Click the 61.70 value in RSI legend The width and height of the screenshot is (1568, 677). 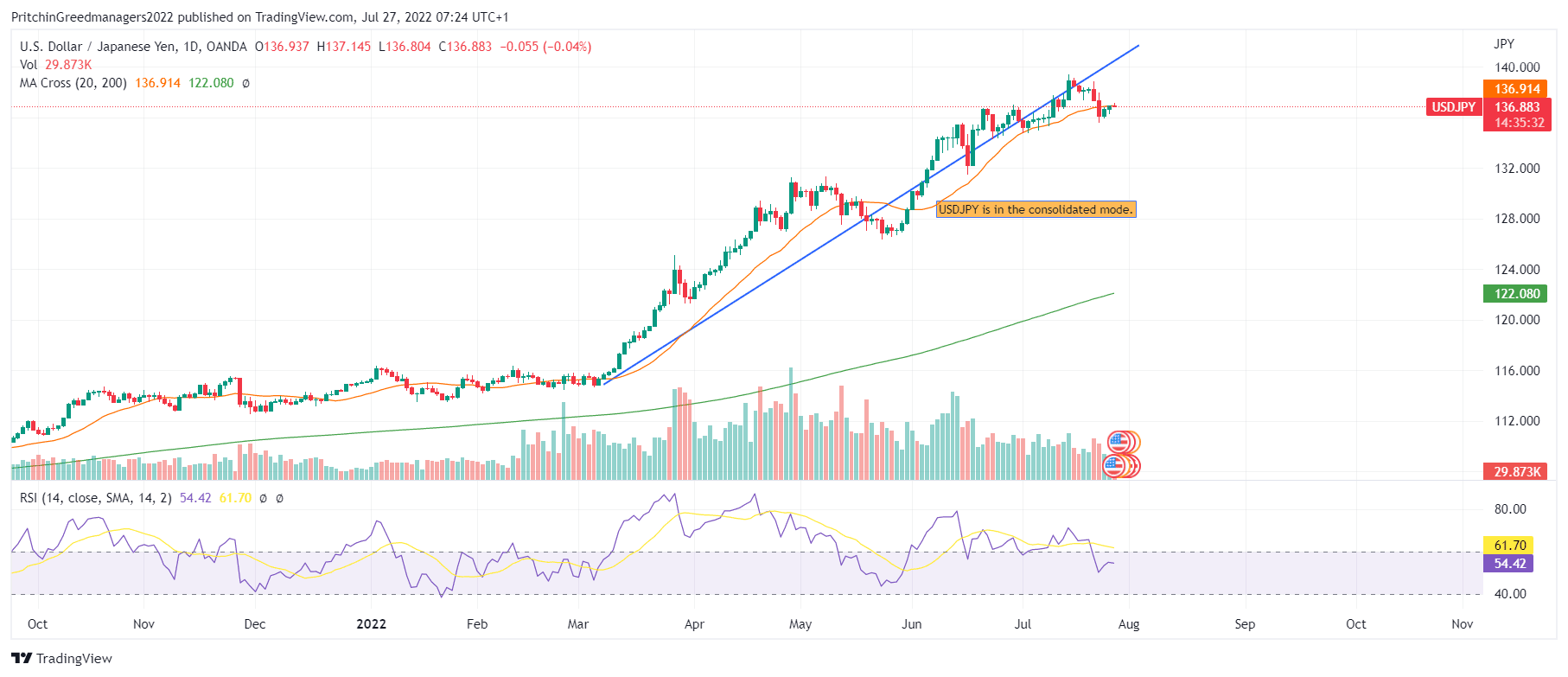[x=235, y=498]
